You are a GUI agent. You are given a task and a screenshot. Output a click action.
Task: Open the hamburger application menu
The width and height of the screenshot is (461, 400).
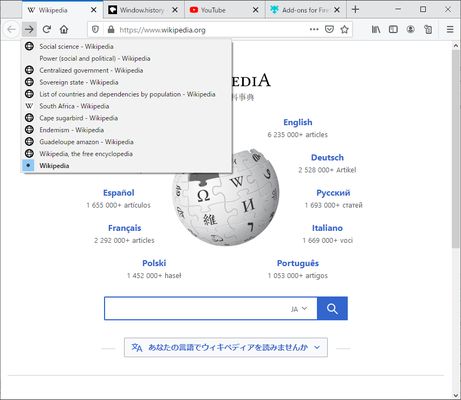(450, 29)
